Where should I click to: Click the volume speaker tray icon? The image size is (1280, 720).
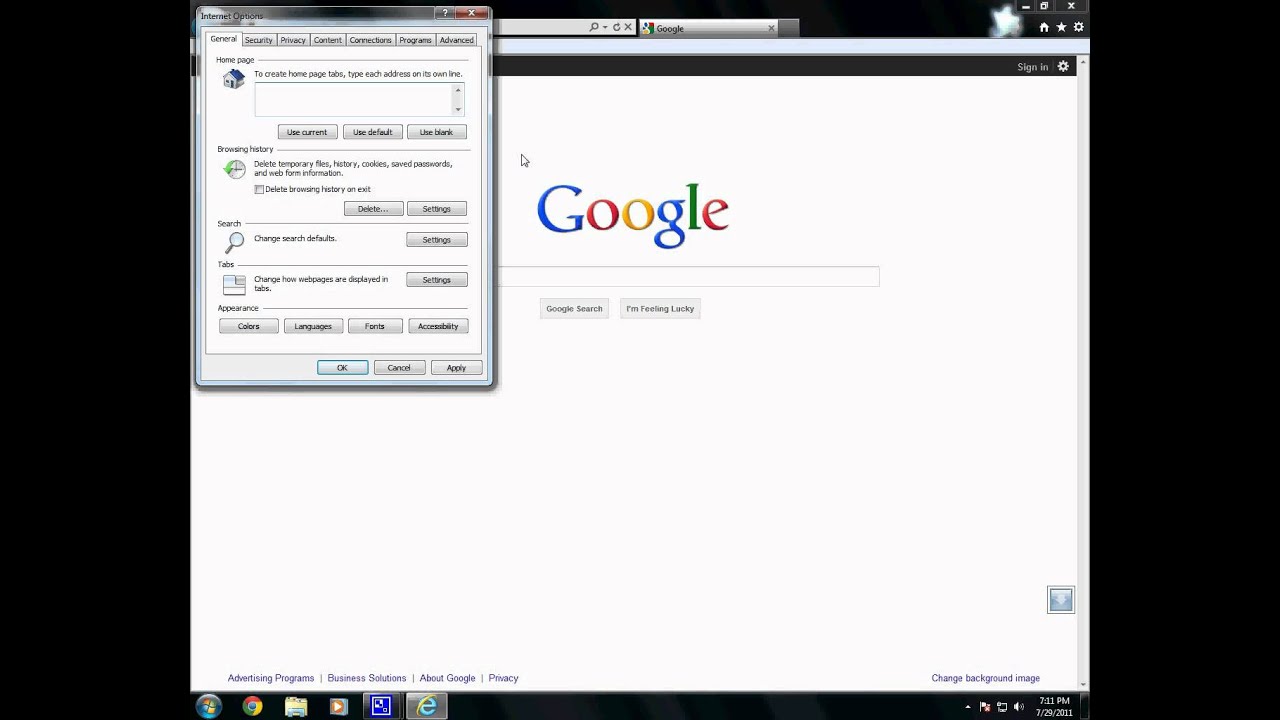pos(1019,707)
